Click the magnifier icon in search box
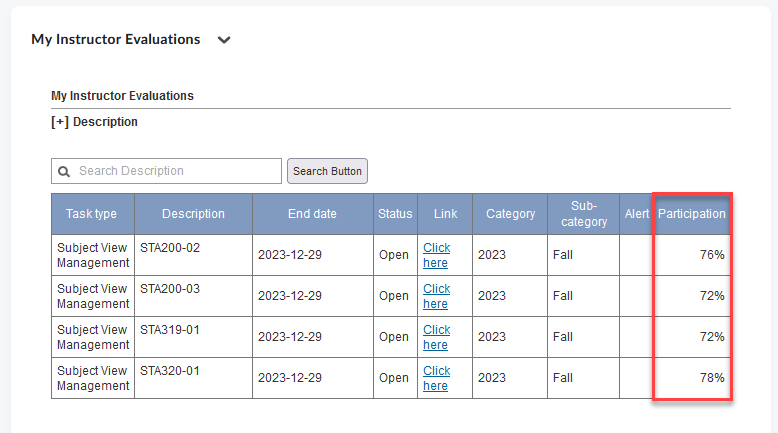 [x=64, y=172]
